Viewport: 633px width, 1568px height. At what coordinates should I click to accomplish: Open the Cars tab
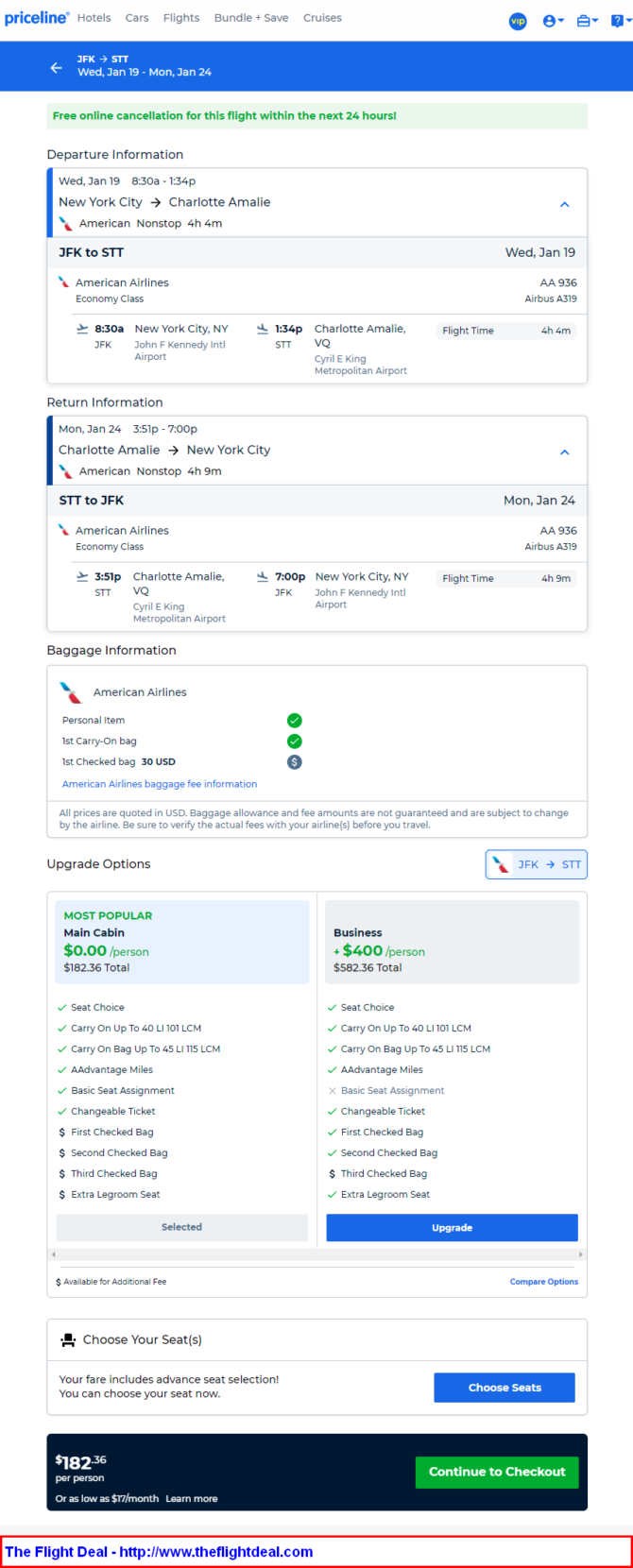click(137, 18)
